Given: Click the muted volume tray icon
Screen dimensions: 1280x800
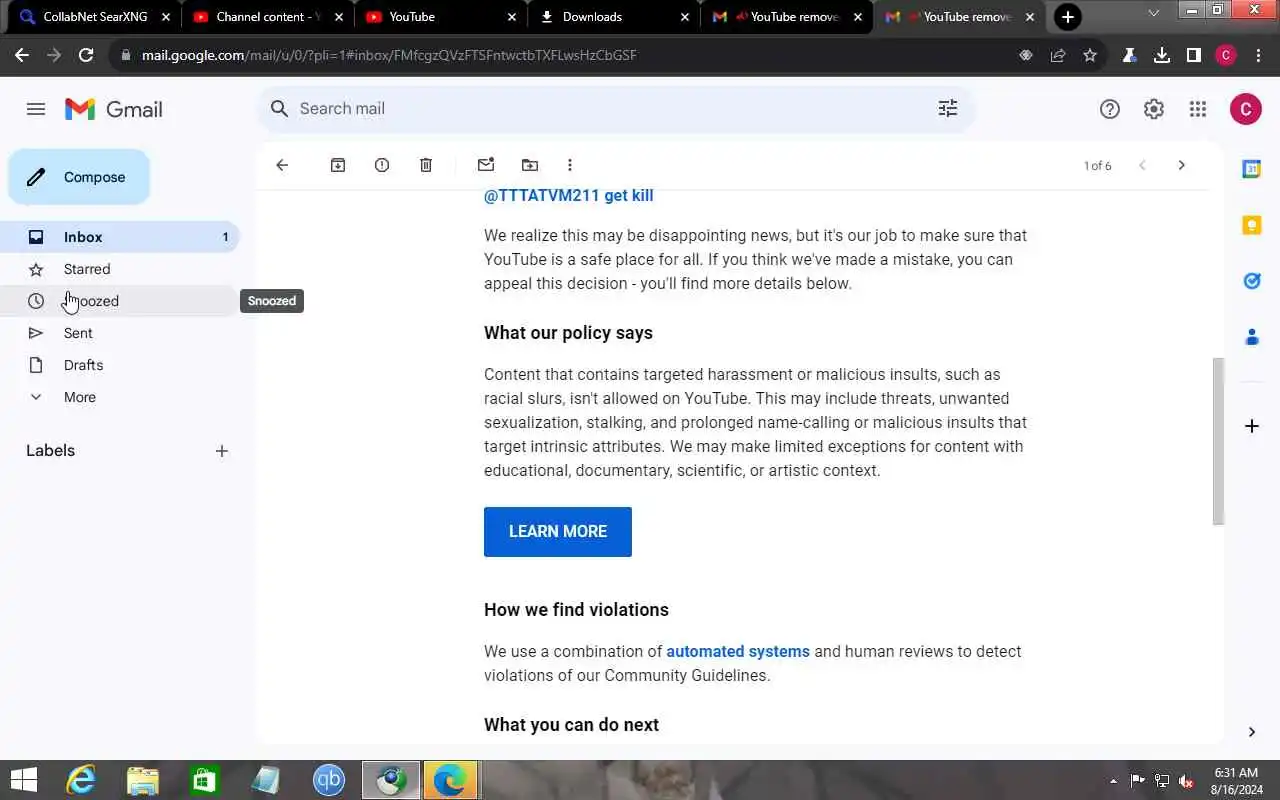Looking at the screenshot, I should [x=1186, y=781].
